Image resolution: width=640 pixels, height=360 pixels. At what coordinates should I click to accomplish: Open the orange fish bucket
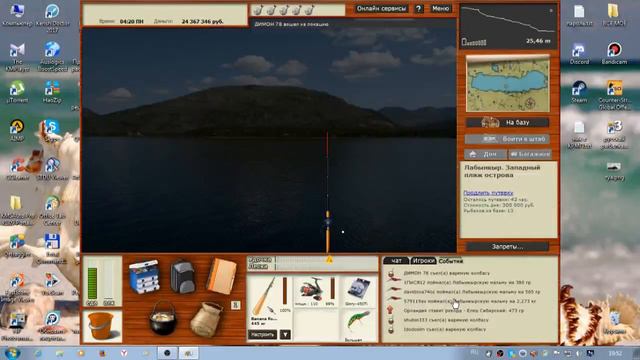100,326
